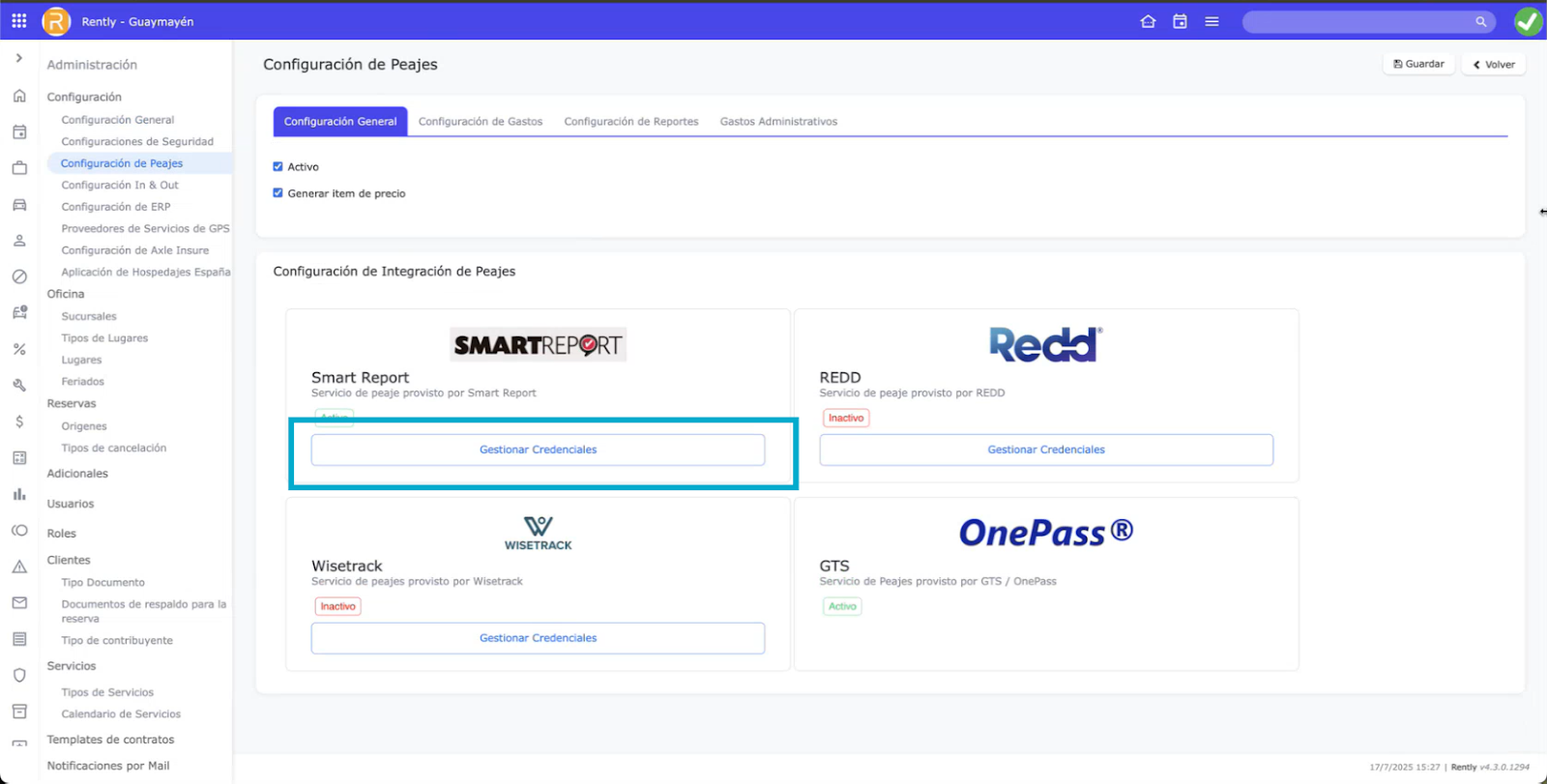This screenshot has width=1547, height=784.
Task: Click the top bar search field
Action: (1358, 21)
